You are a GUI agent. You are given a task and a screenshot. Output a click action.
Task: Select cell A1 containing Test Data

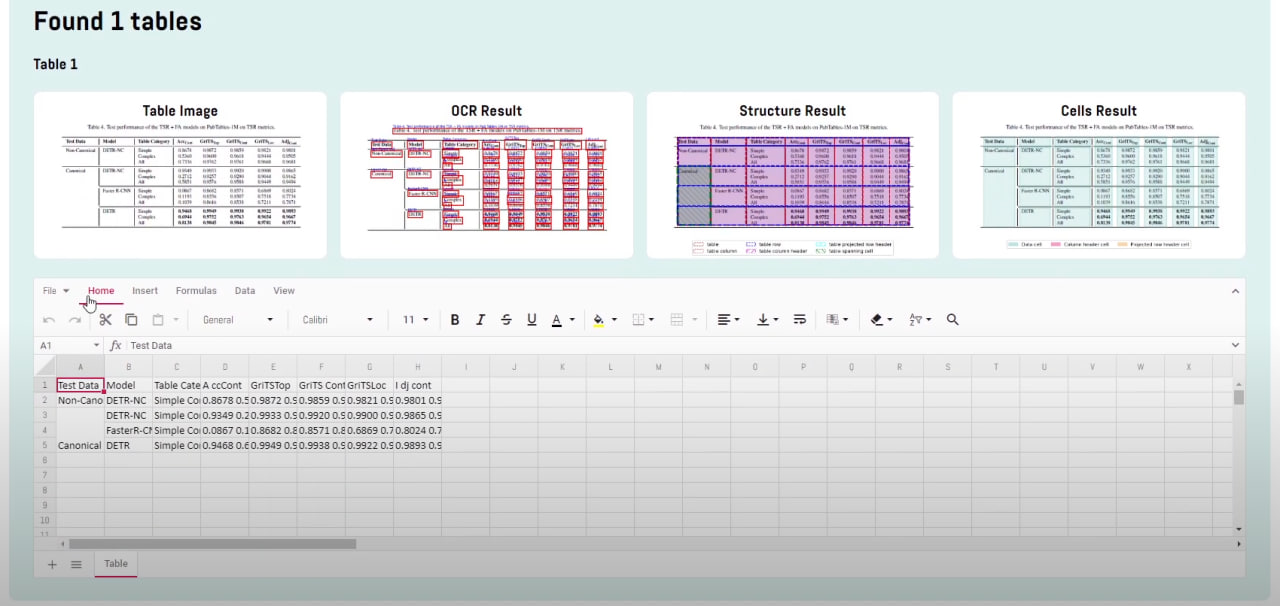(80, 385)
